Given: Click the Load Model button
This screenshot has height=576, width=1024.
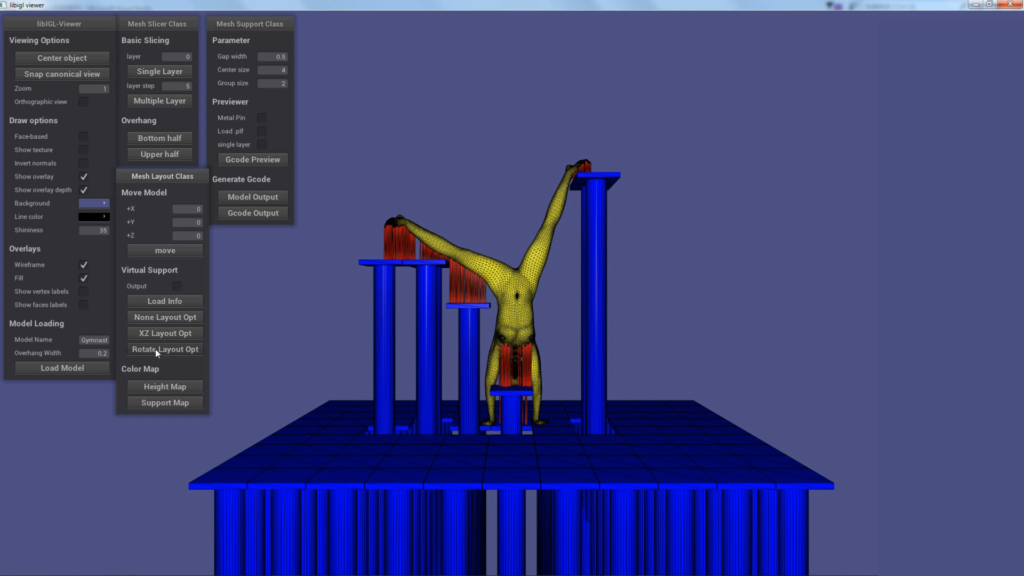Looking at the screenshot, I should (62, 368).
